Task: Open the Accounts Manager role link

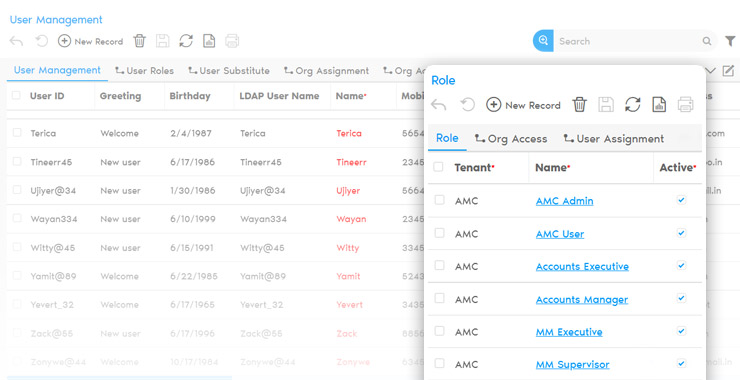Action: [582, 299]
